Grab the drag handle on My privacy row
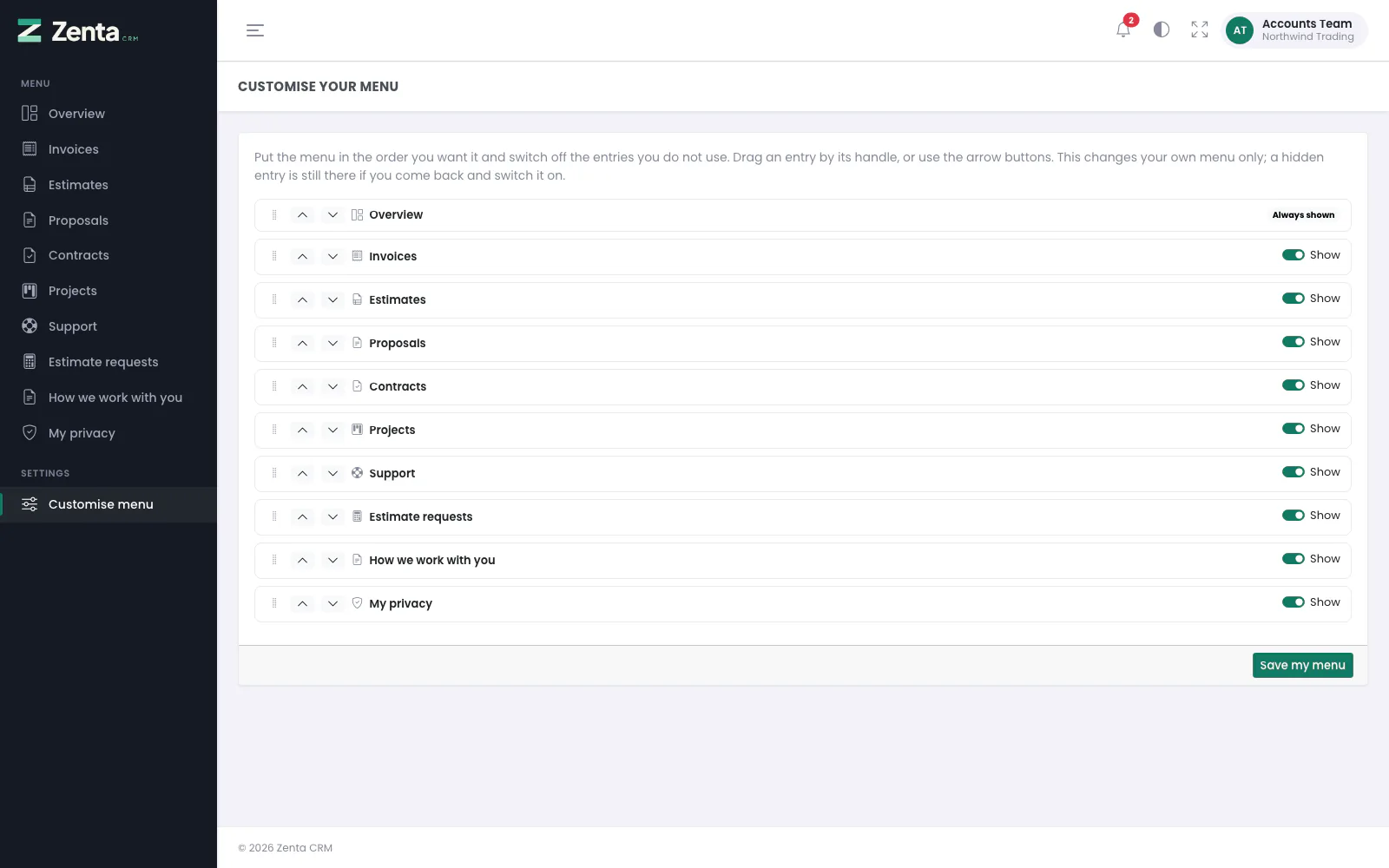1389x868 pixels. (x=274, y=603)
